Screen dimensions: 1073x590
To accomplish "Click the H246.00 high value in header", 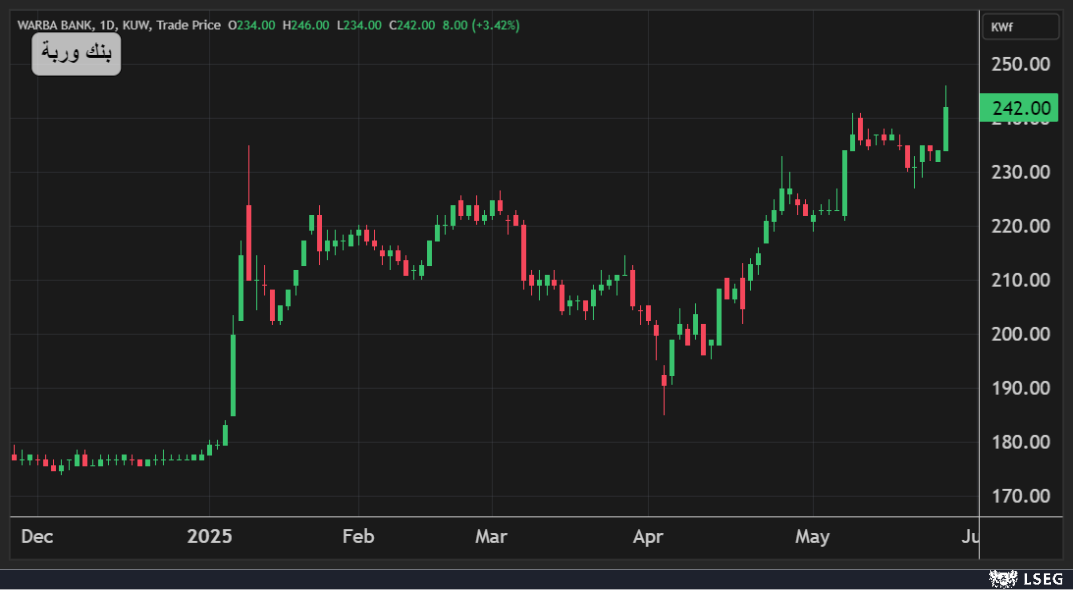I will coord(308,25).
